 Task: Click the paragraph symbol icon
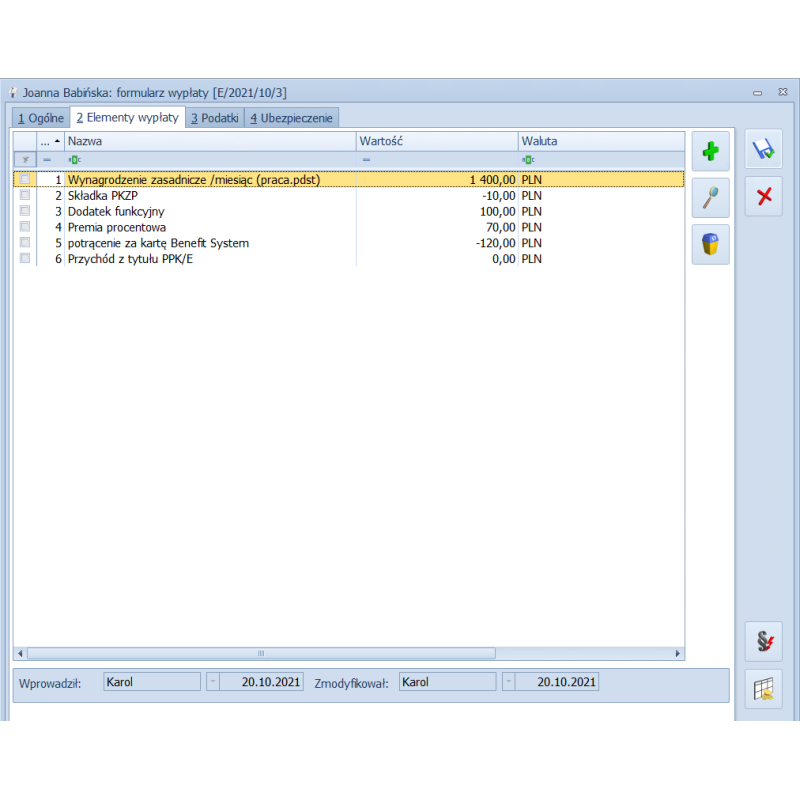click(764, 641)
